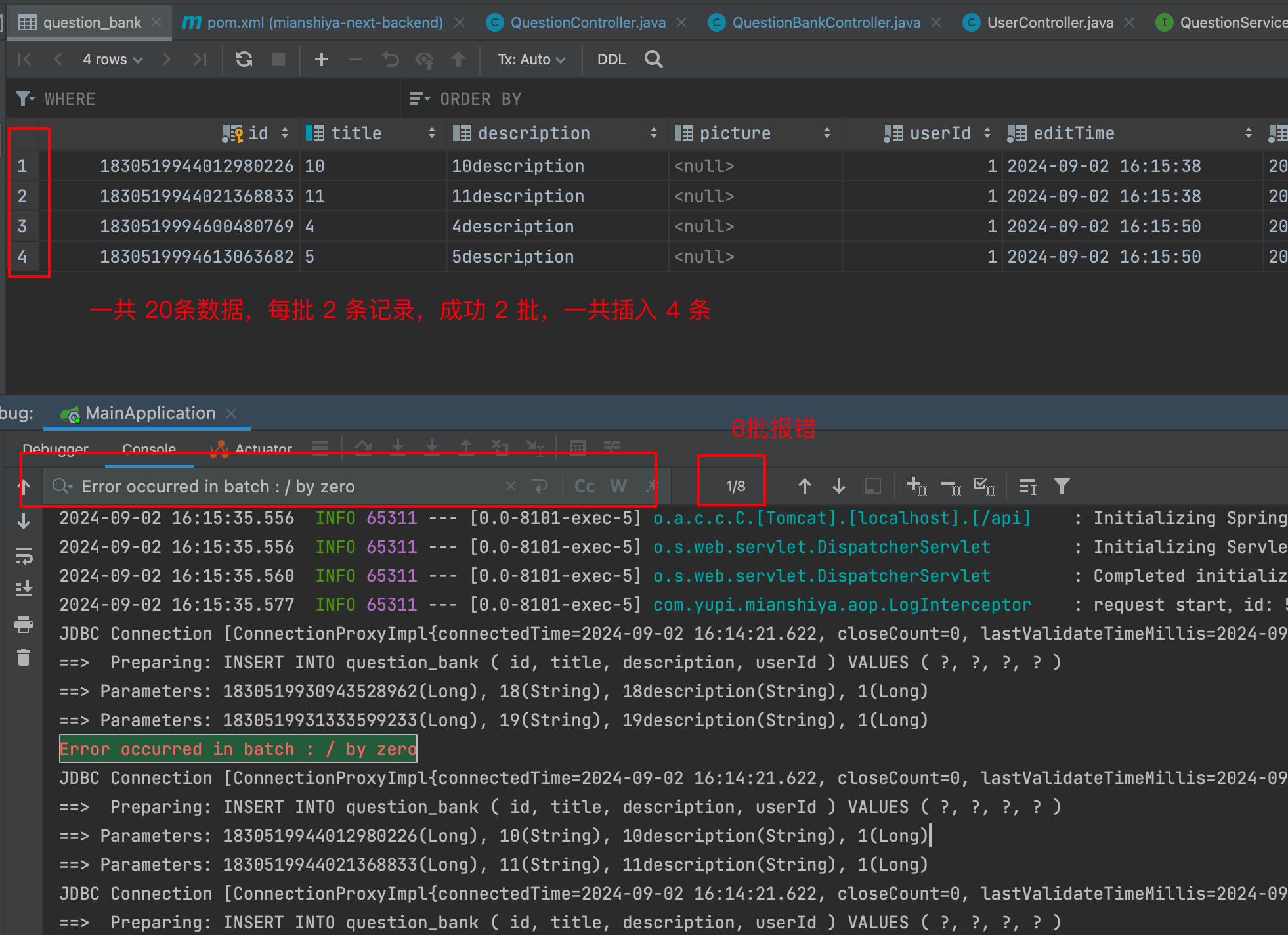Viewport: 1288px width, 935px height.
Task: Click the search filter funnel icon
Action: (x=1062, y=487)
